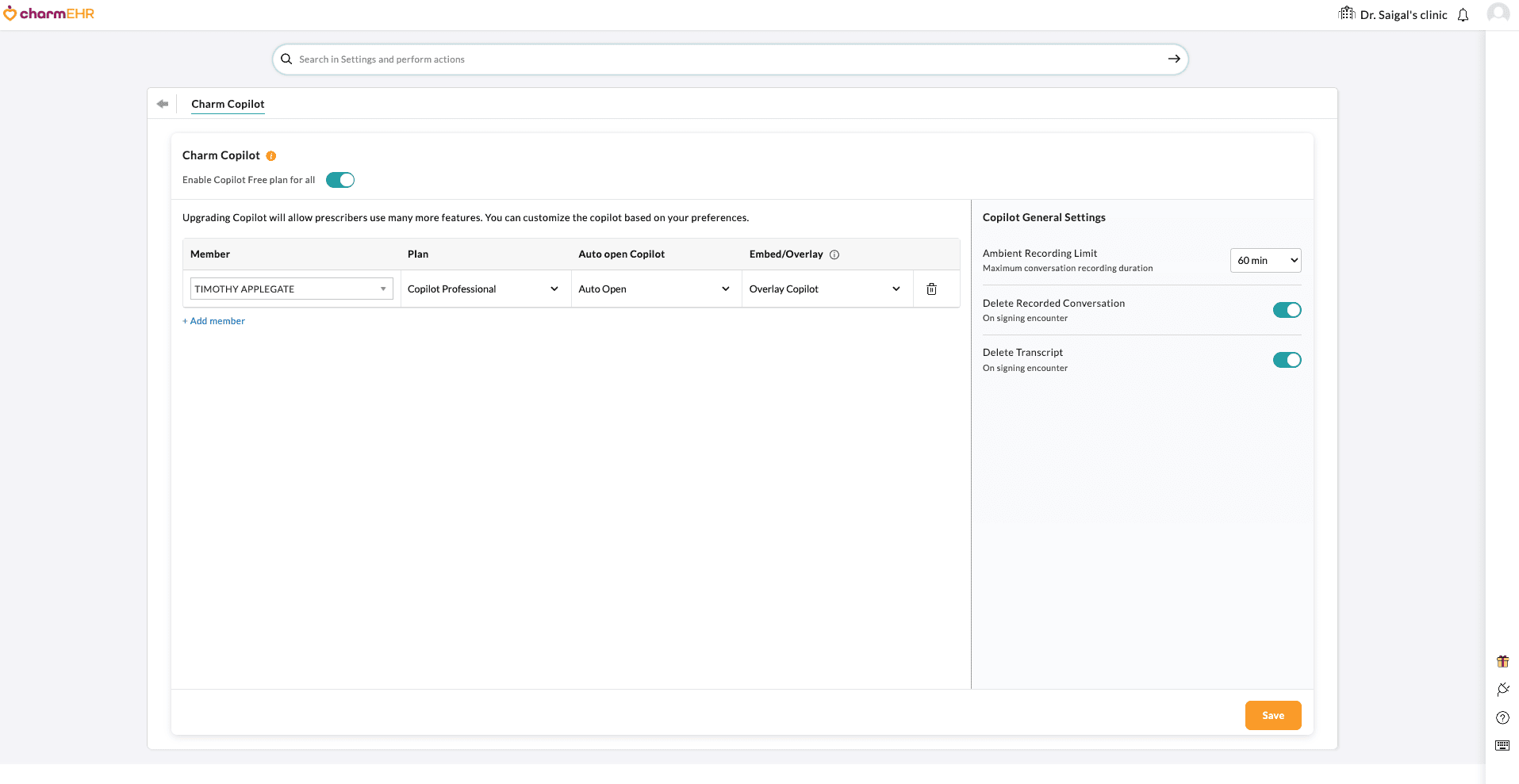Image resolution: width=1519 pixels, height=784 pixels.
Task: Click Maximum conversation recording duration text
Action: (1068, 269)
